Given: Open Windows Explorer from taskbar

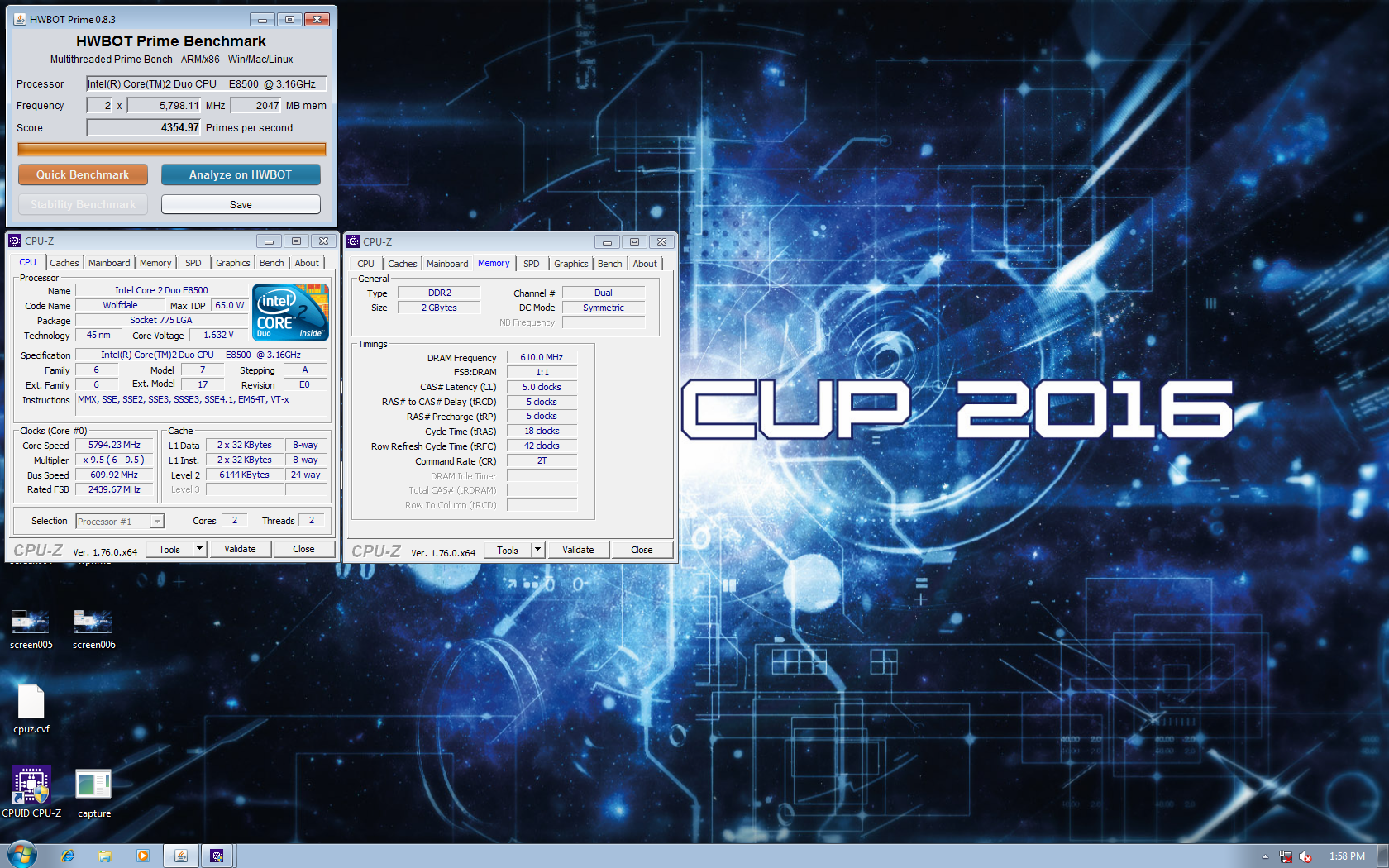Looking at the screenshot, I should pyautogui.click(x=105, y=856).
